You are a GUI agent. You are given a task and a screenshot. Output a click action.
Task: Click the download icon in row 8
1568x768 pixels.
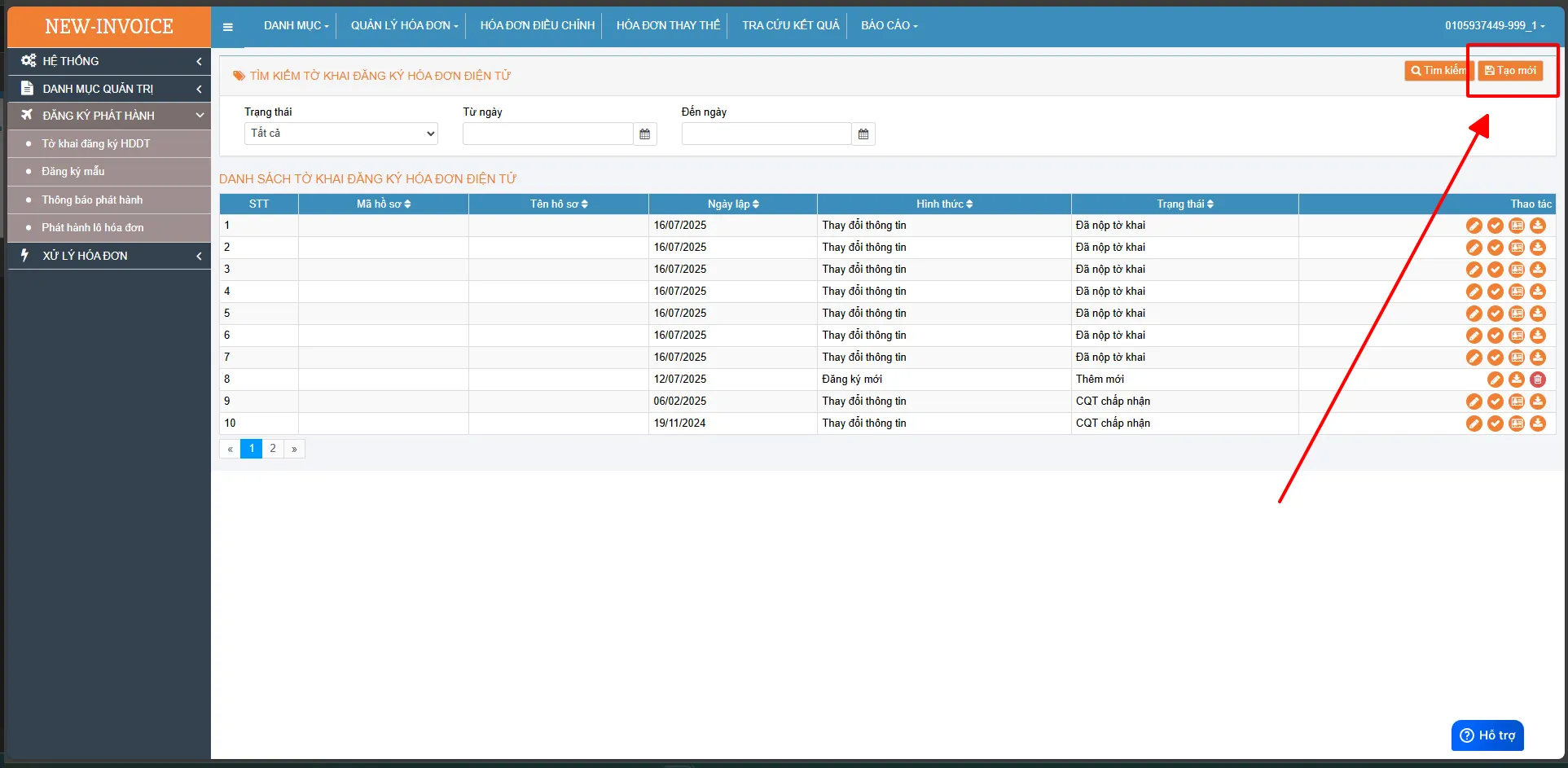coord(1517,380)
